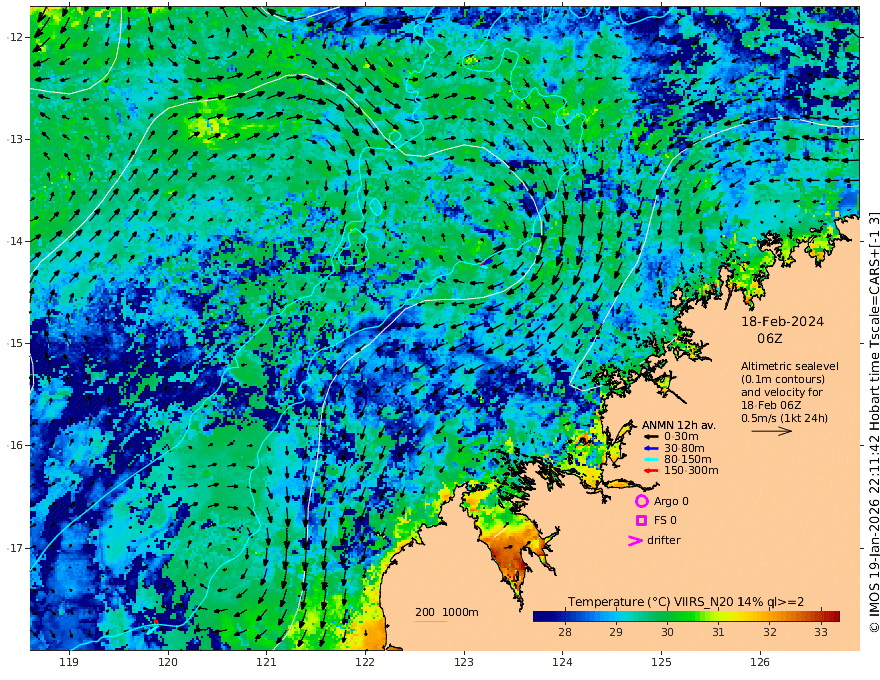Click the vertical IMOS copyright timestamp text
Viewport: 880px width, 680px height.
[874, 422]
